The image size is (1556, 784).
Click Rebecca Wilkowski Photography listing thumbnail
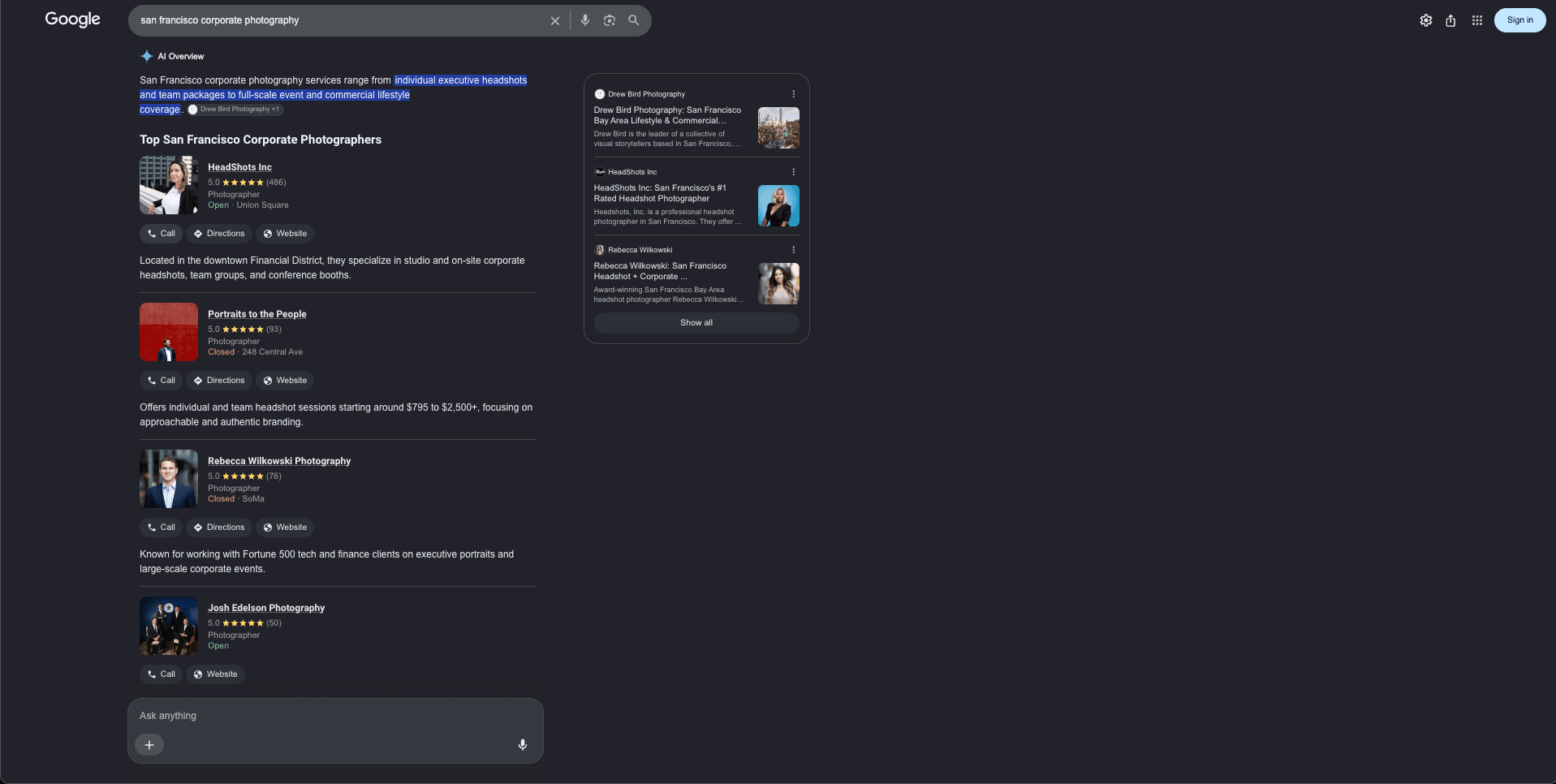169,479
